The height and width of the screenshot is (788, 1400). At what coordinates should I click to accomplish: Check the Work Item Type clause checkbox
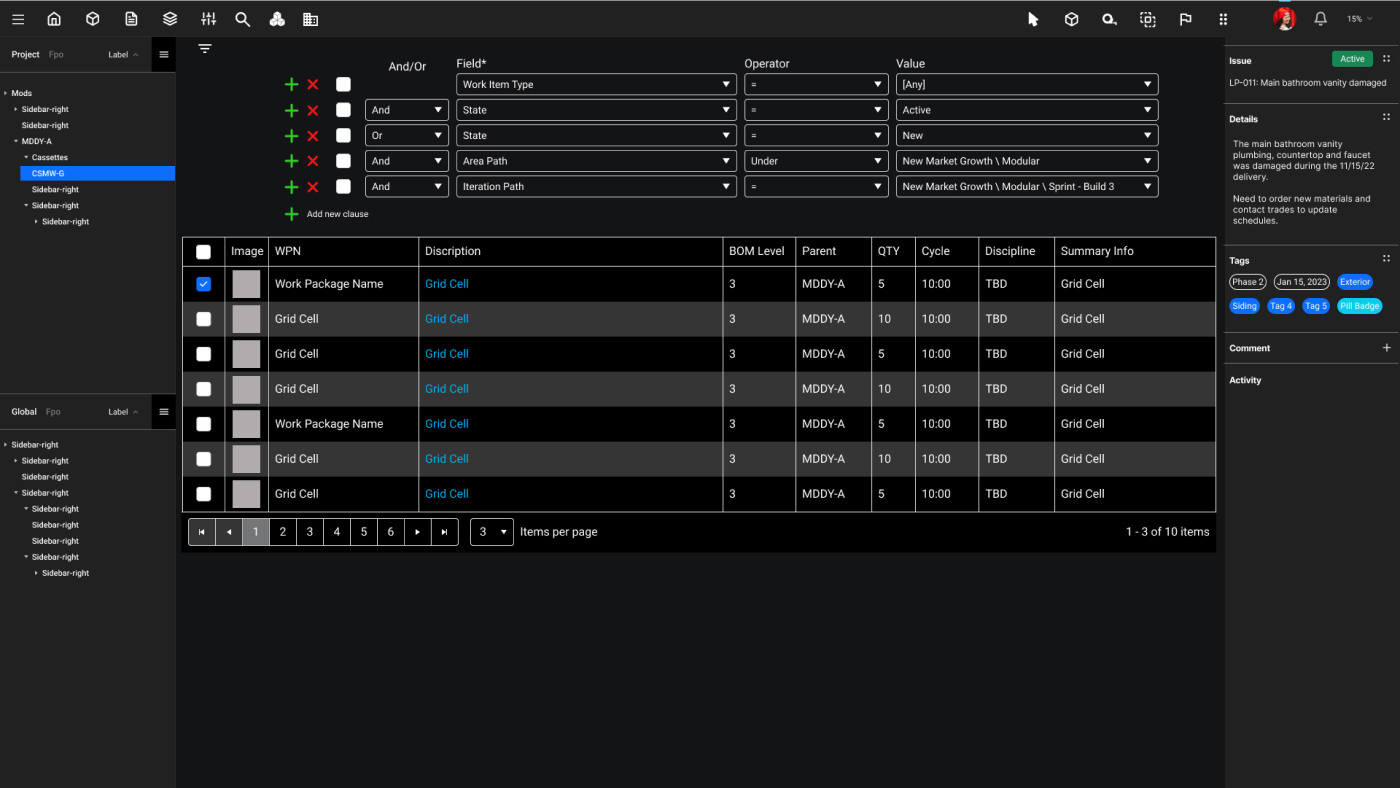[x=343, y=85]
